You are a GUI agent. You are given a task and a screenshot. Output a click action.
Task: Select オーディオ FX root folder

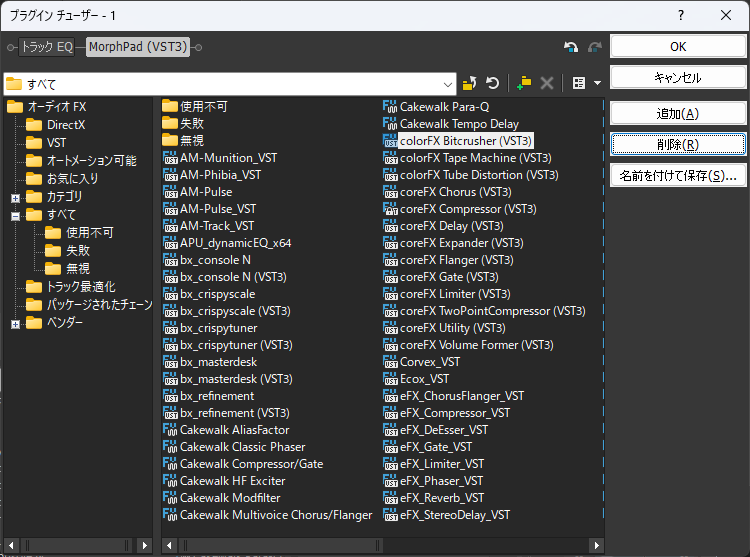47,107
